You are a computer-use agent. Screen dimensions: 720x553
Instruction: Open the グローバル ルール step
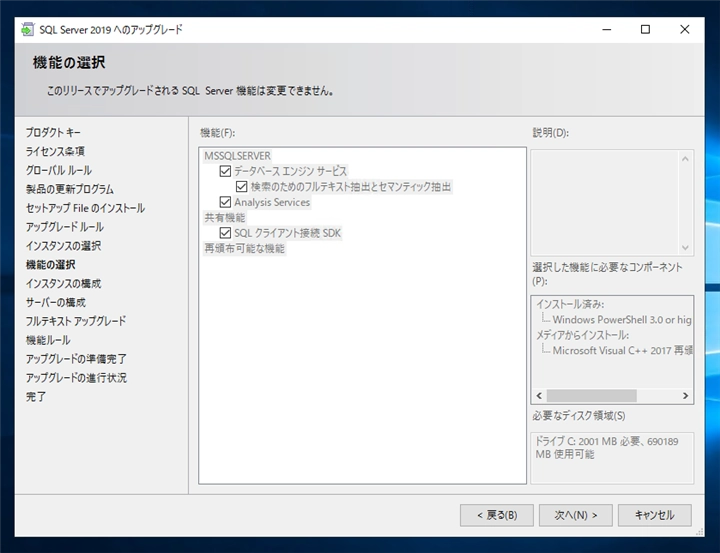point(59,170)
